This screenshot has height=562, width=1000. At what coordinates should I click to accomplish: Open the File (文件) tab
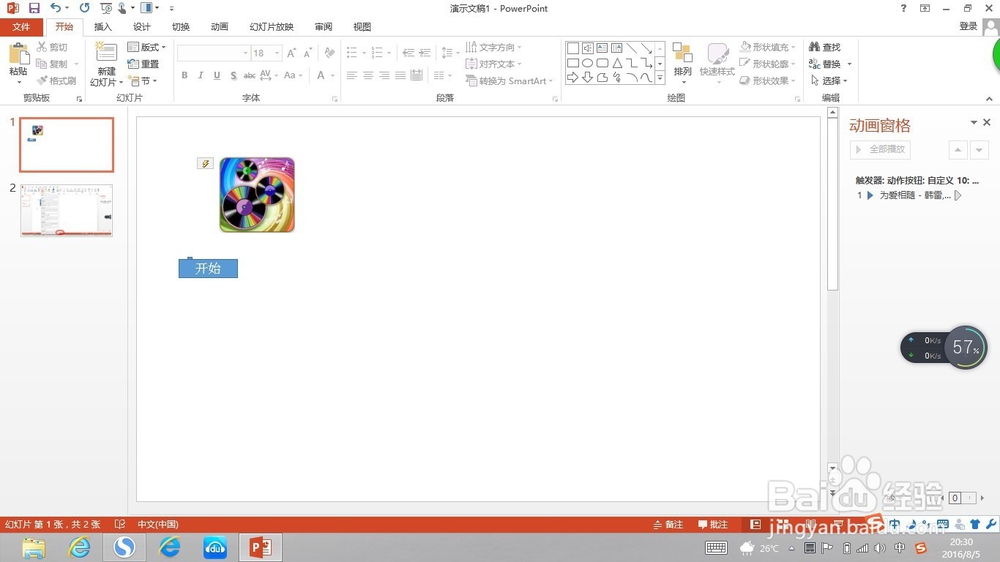[x=21, y=27]
